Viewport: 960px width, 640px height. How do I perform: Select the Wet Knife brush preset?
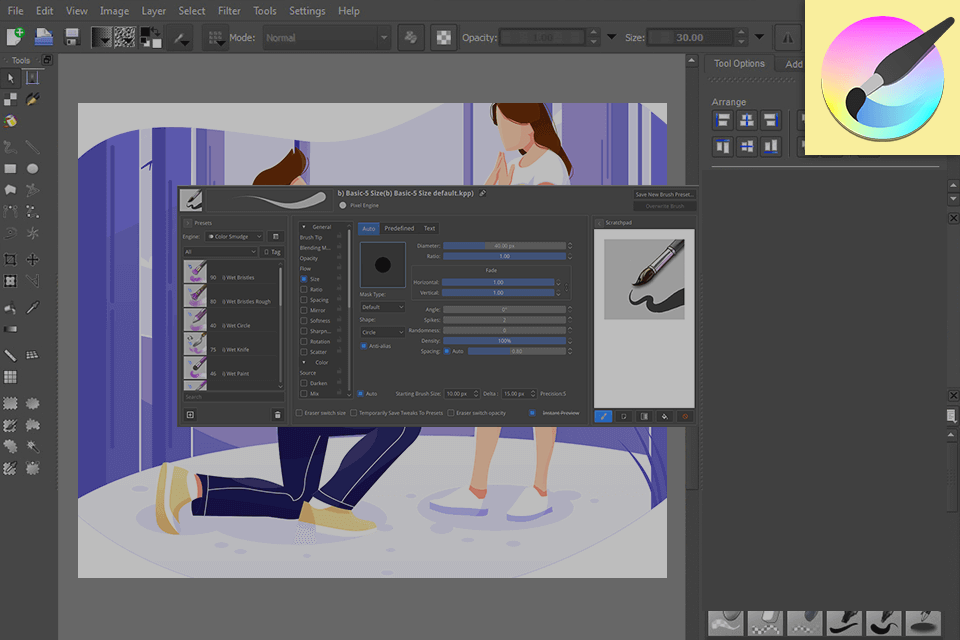pos(232,347)
